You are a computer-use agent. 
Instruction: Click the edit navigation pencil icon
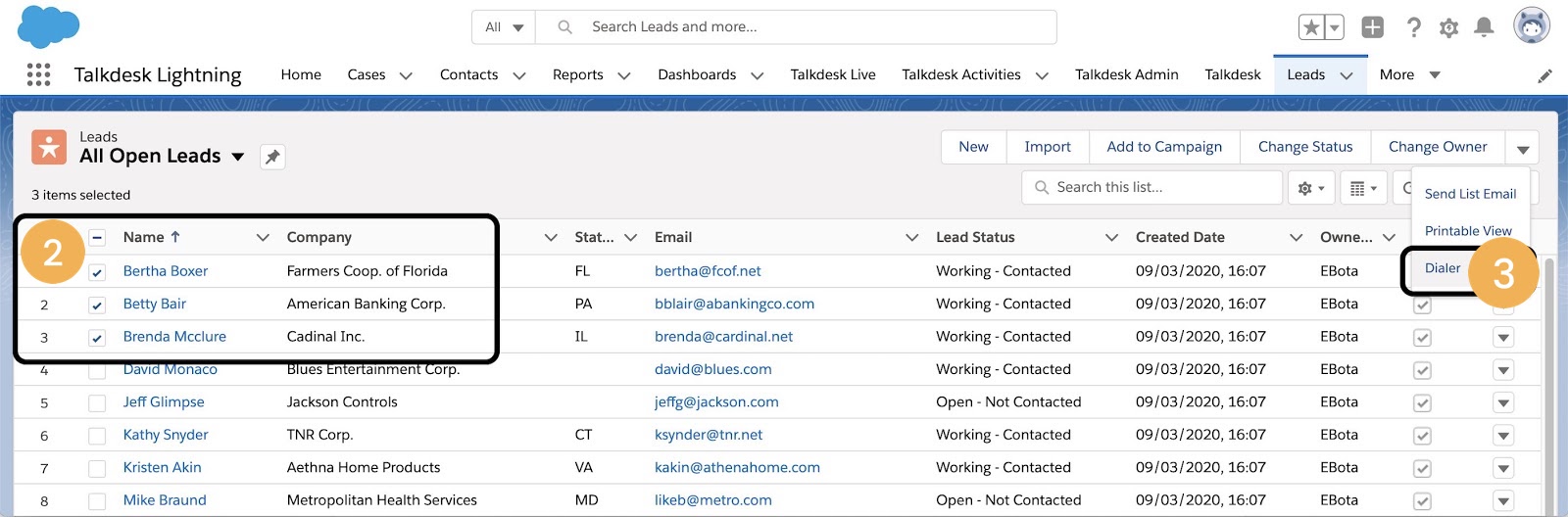[x=1544, y=75]
